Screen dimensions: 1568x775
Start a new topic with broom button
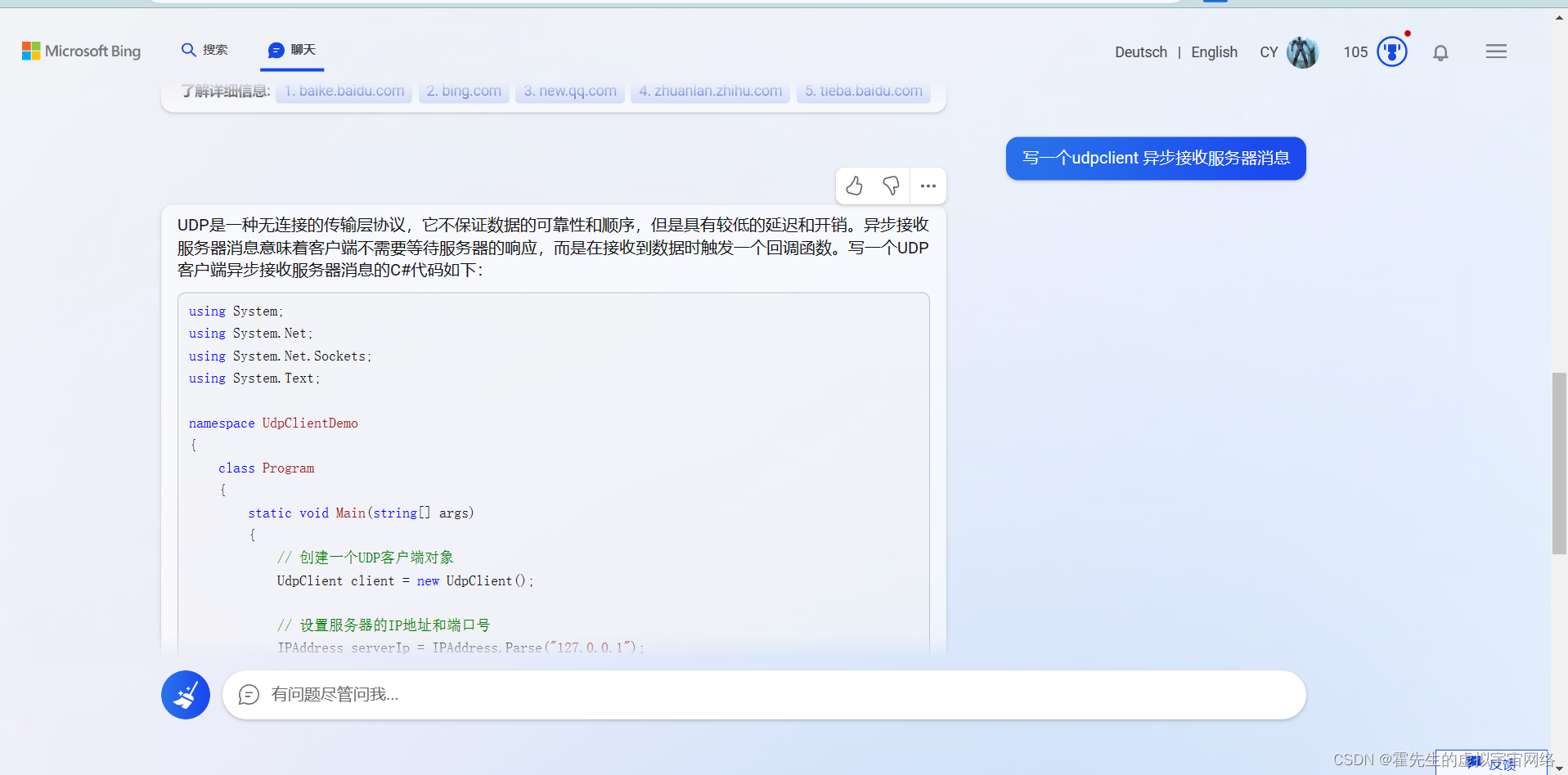click(186, 695)
